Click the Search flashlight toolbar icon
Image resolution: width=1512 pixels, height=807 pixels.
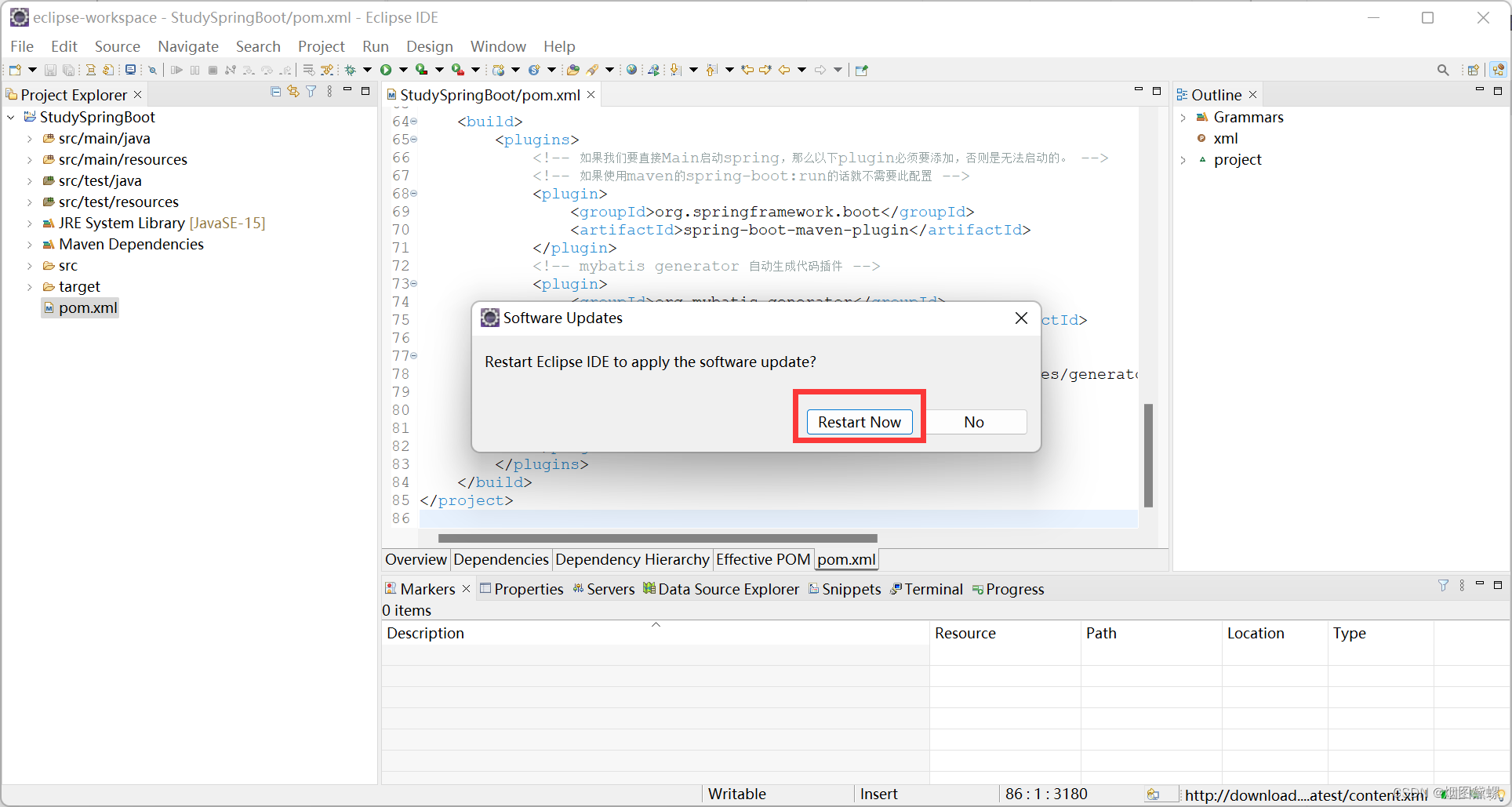click(x=593, y=70)
